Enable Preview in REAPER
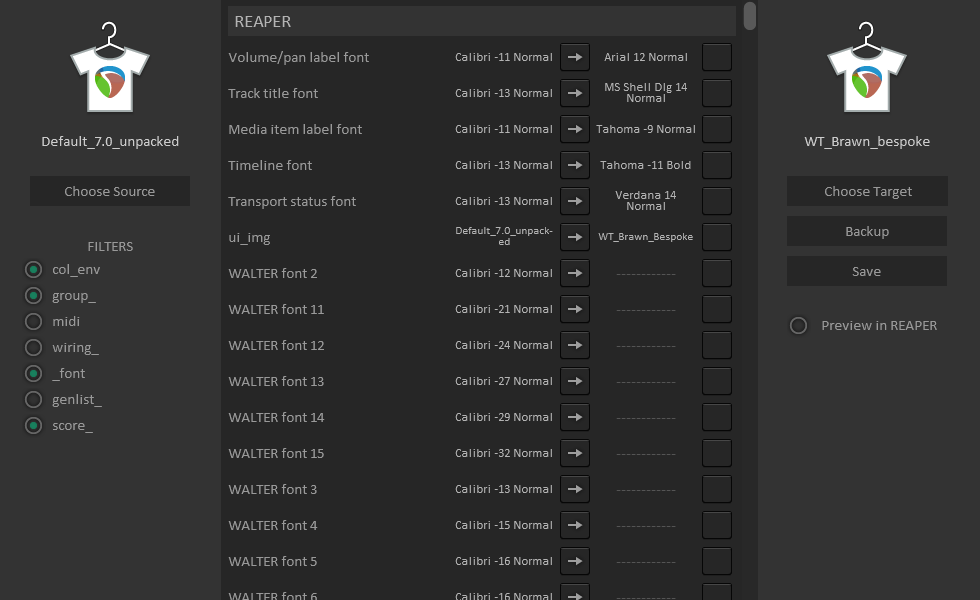980x600 pixels. tap(798, 325)
